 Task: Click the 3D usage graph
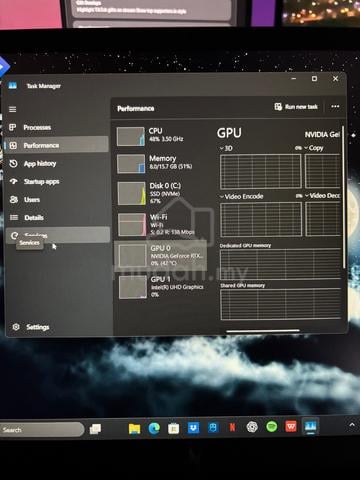(x=261, y=172)
